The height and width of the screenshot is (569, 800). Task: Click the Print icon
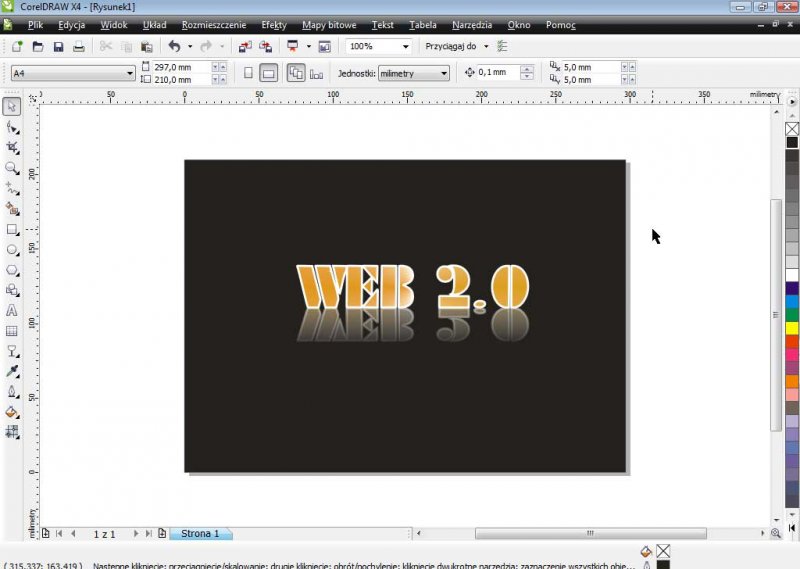[78, 46]
